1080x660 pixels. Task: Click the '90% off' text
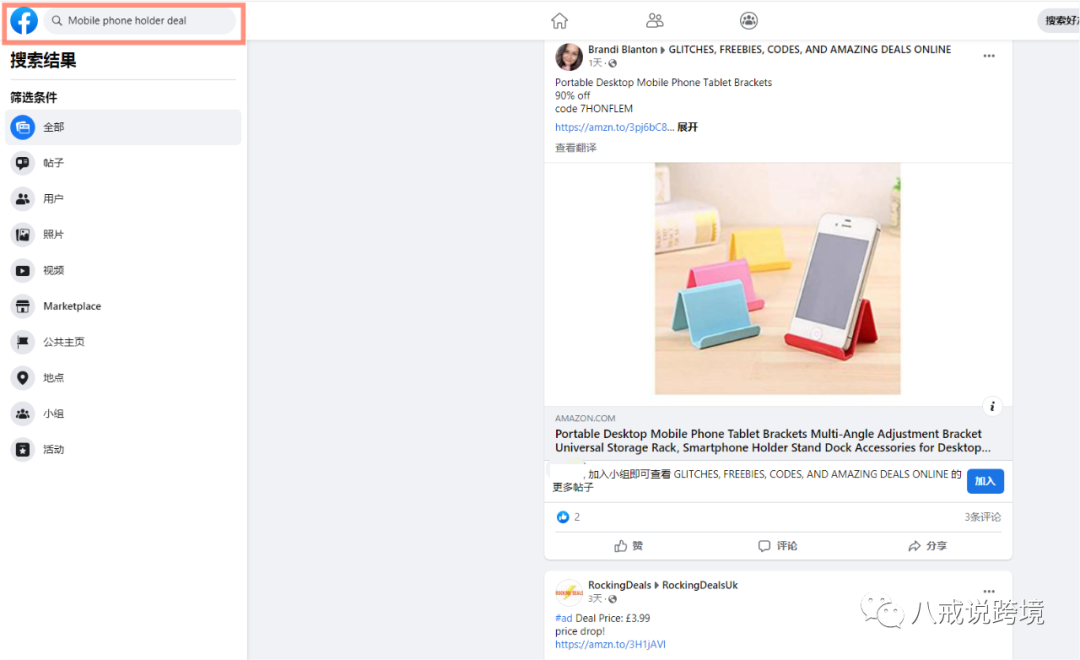(x=572, y=95)
